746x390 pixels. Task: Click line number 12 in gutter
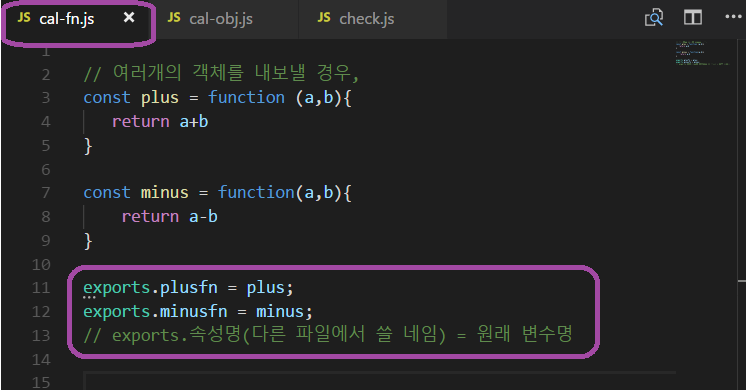tap(41, 312)
